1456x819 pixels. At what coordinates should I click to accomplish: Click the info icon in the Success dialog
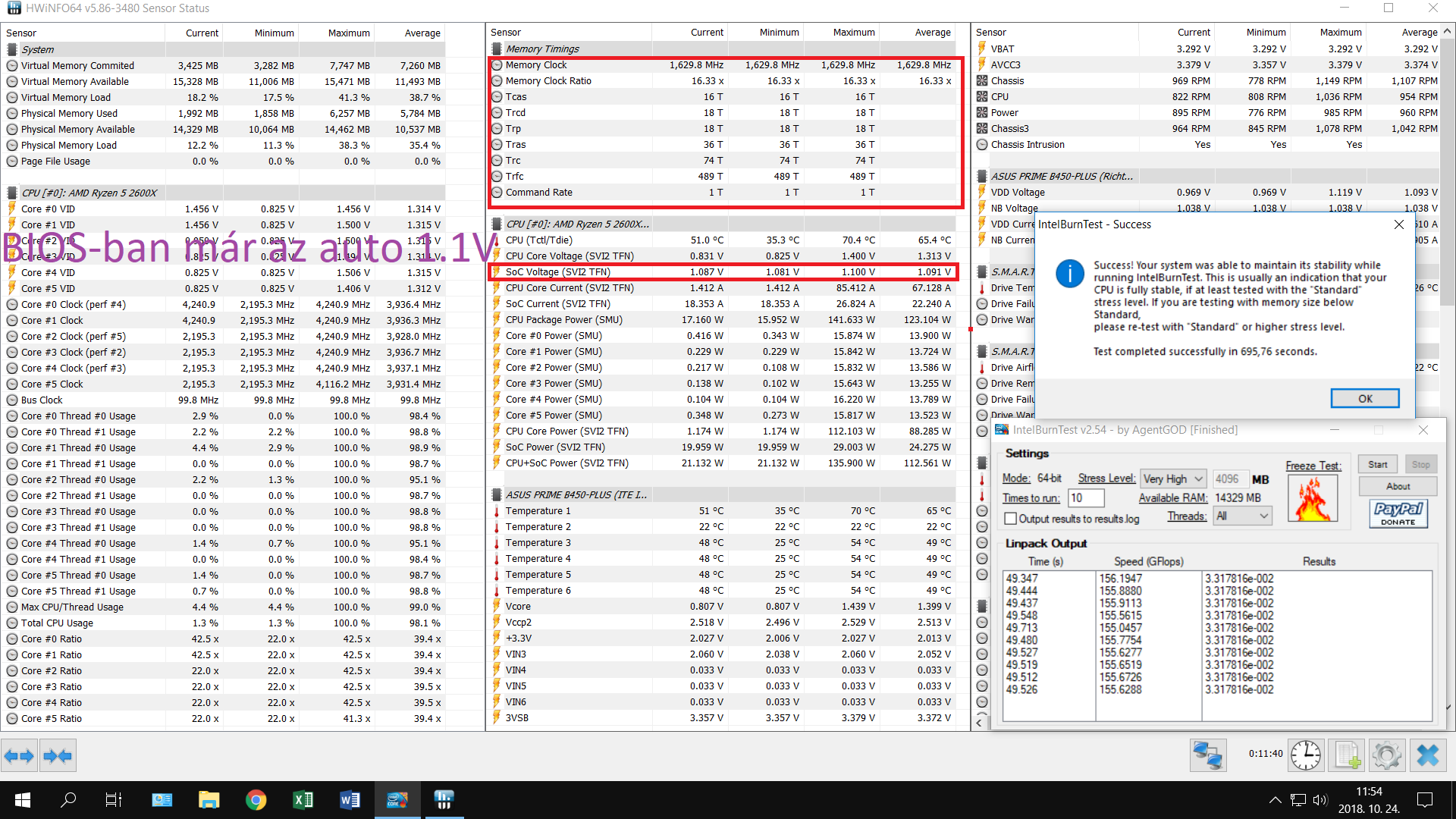coord(1070,273)
